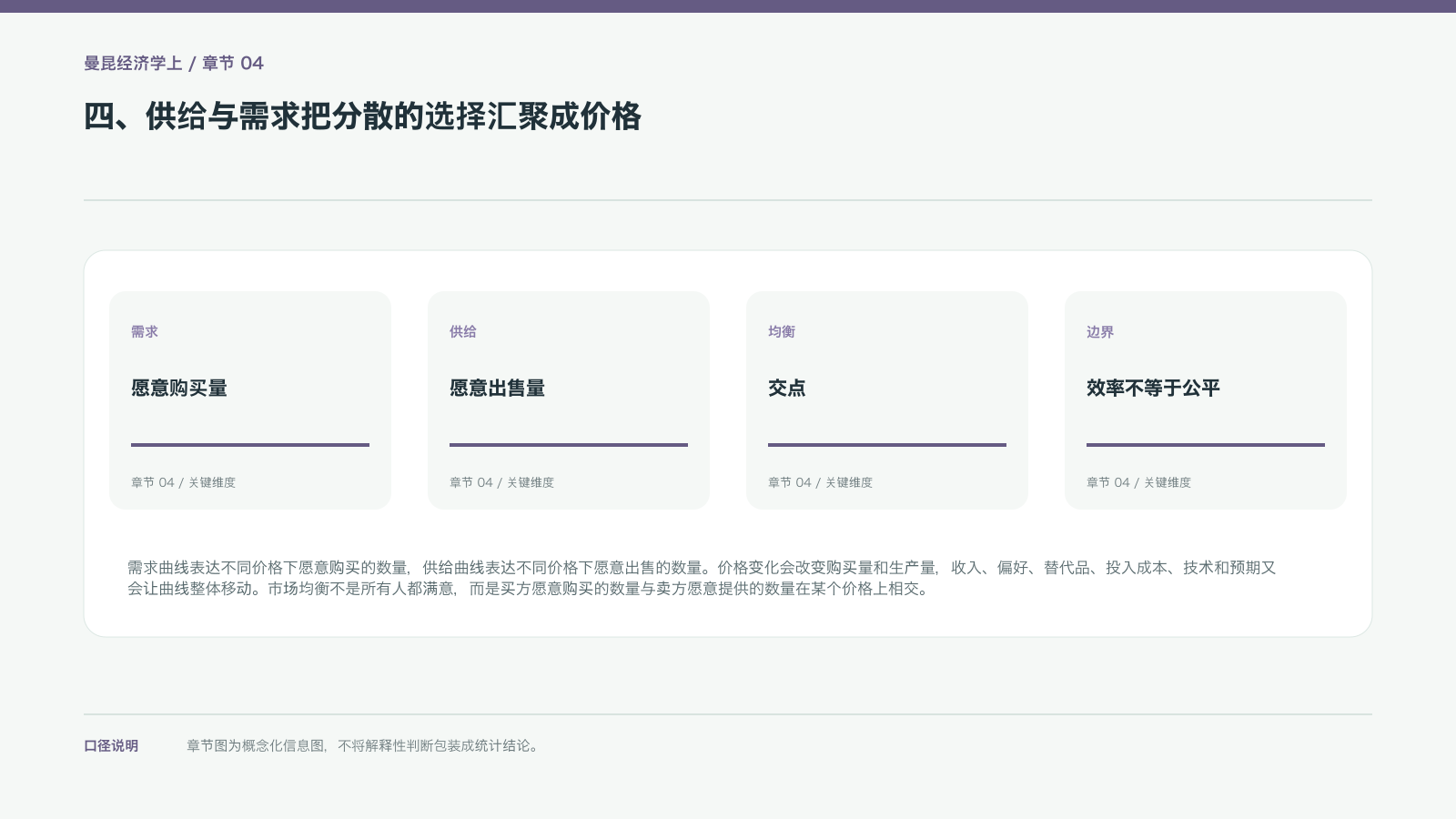This screenshot has width=1456, height=819.
Task: Click the paragraph beginning 需求曲线表达不同价格下
Action: [x=702, y=578]
